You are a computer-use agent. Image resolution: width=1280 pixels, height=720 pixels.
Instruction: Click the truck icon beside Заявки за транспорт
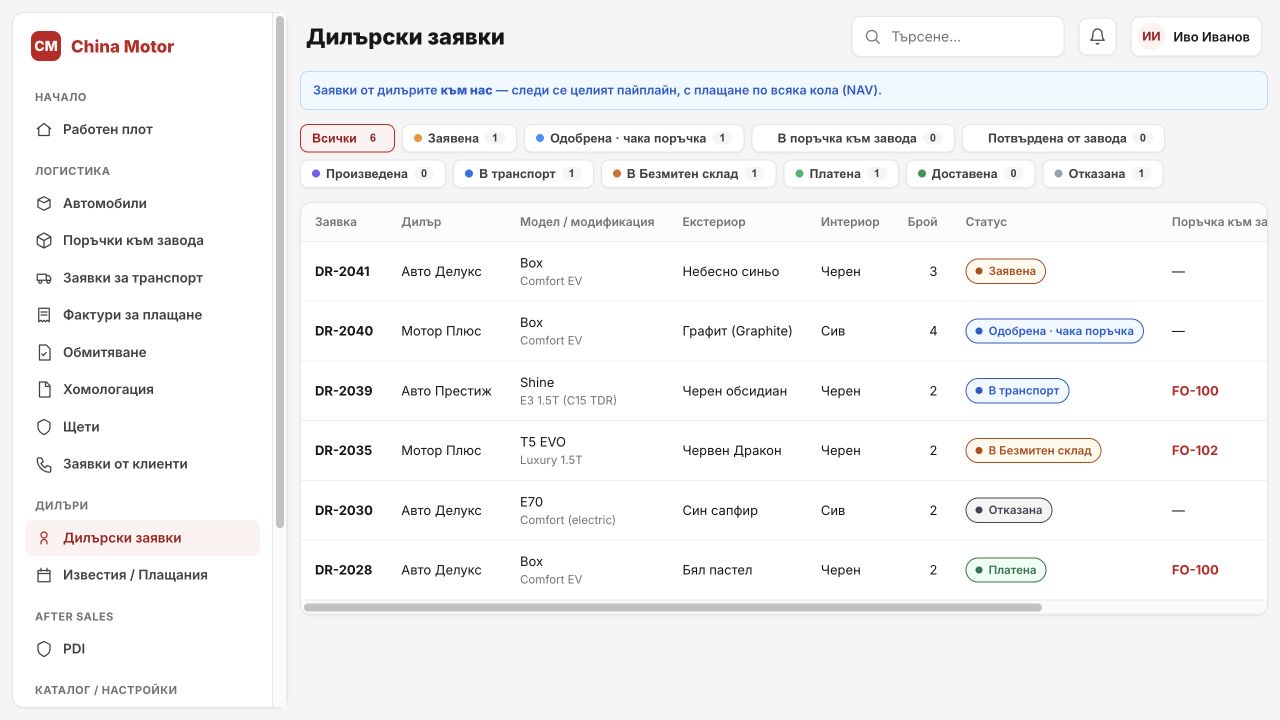click(43, 278)
